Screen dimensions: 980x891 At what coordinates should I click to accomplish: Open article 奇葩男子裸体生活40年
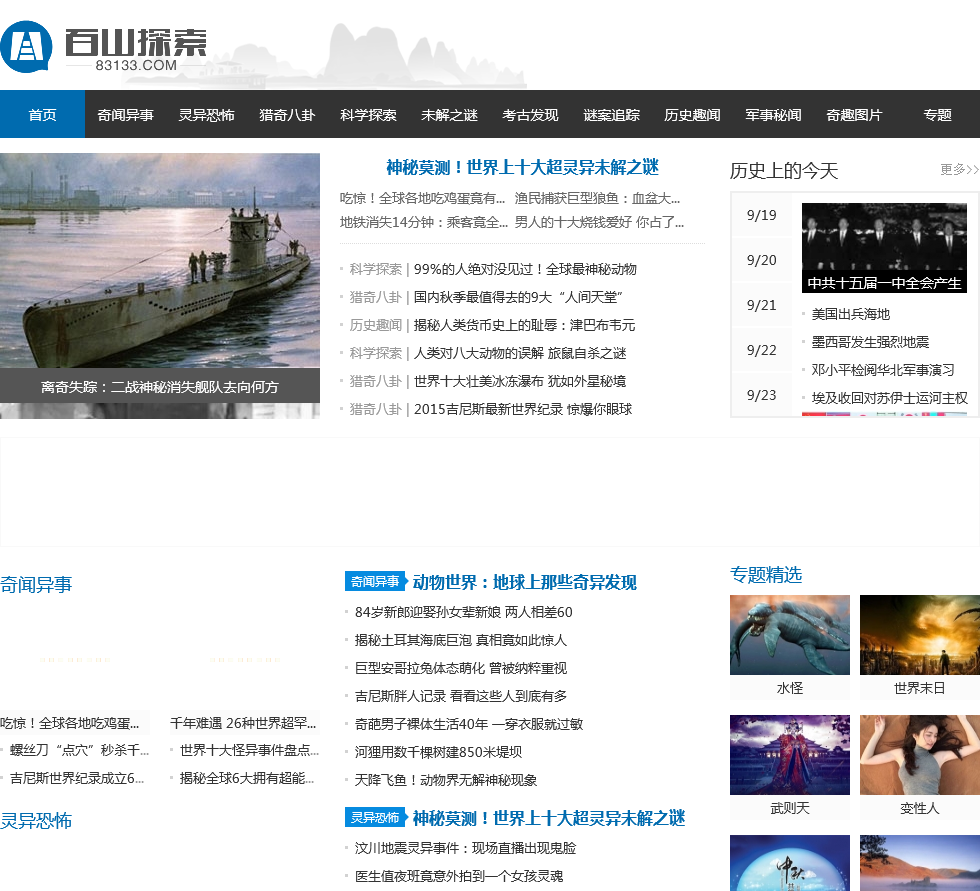[x=469, y=724]
